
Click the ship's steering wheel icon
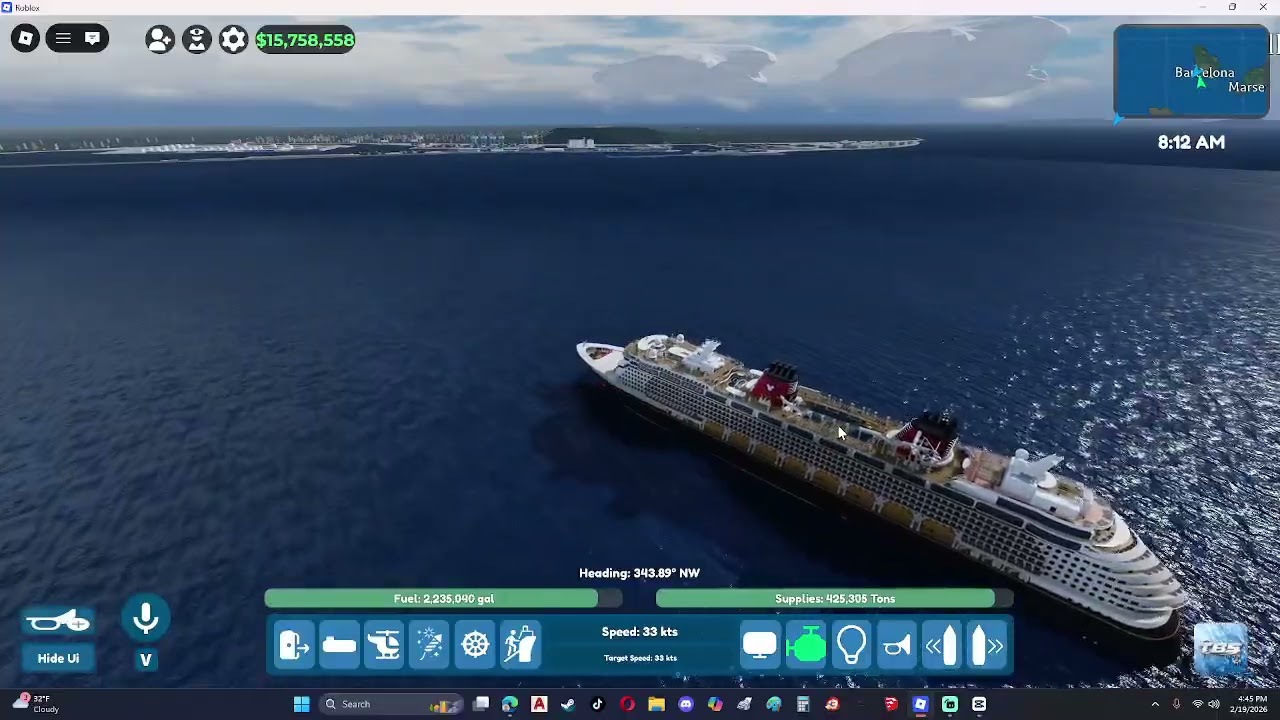tap(475, 645)
